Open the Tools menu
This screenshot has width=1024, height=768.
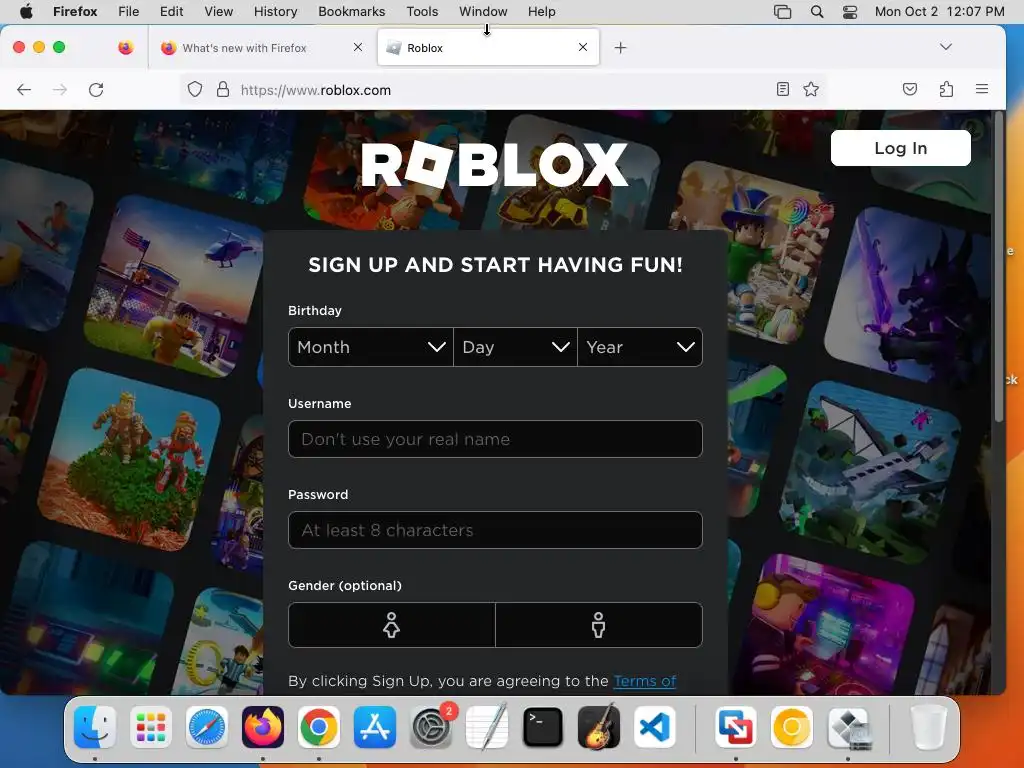423,12
